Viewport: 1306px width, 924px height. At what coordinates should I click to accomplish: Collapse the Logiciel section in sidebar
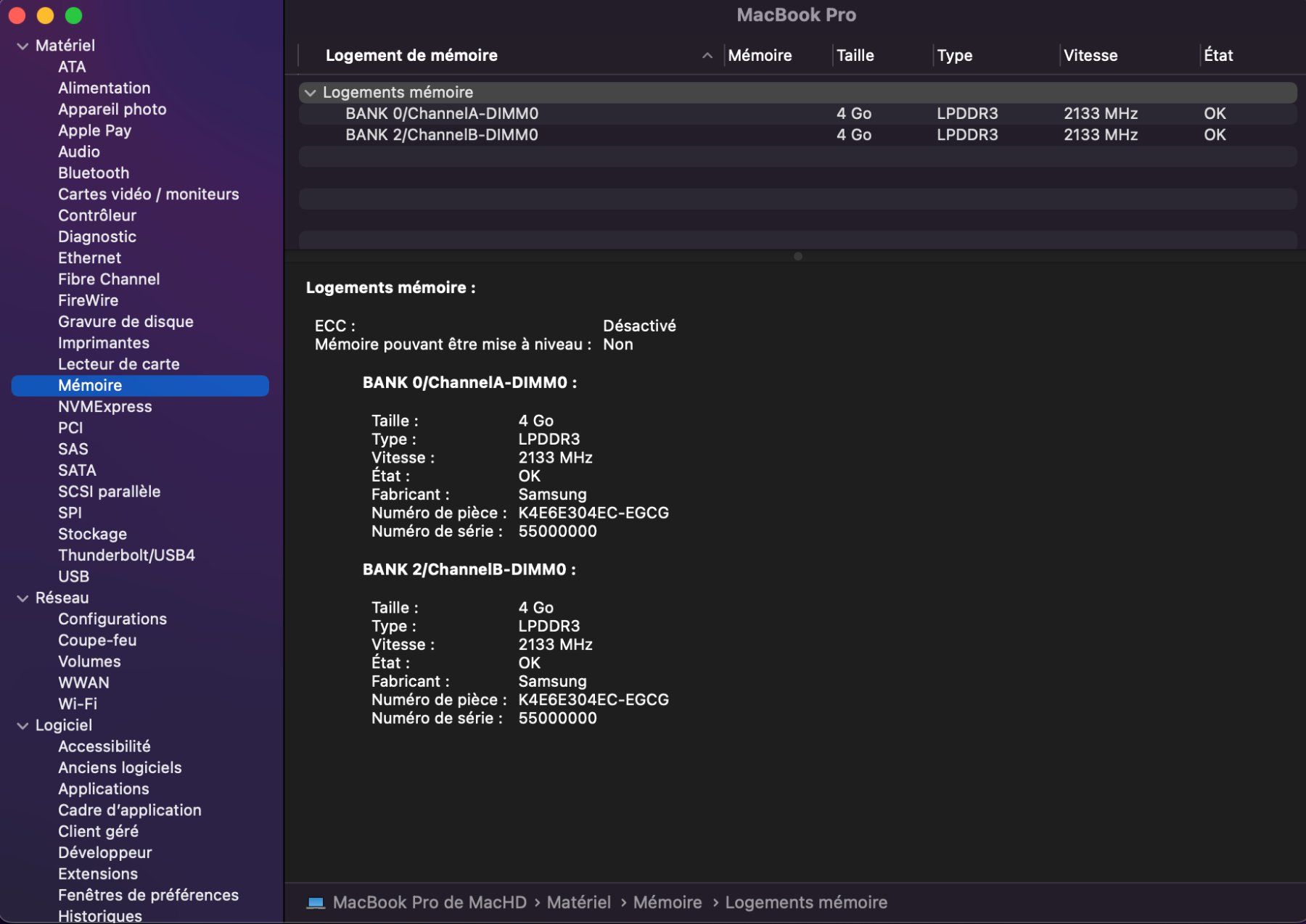22,726
